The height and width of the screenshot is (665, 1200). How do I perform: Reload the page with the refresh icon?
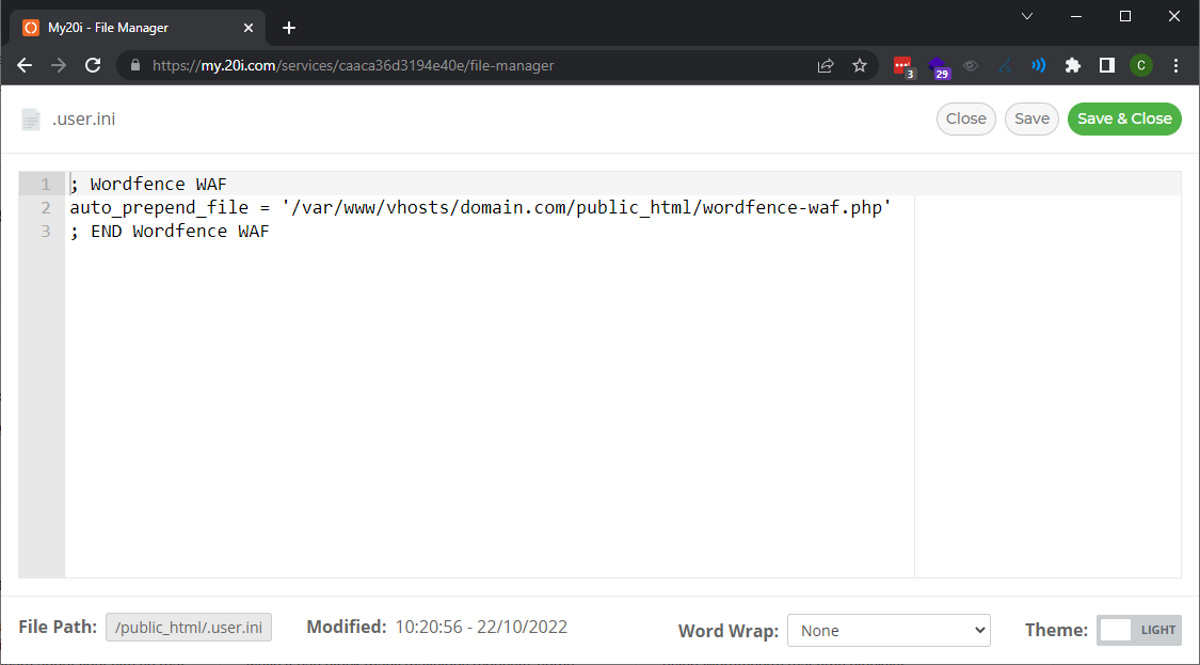[x=93, y=65]
